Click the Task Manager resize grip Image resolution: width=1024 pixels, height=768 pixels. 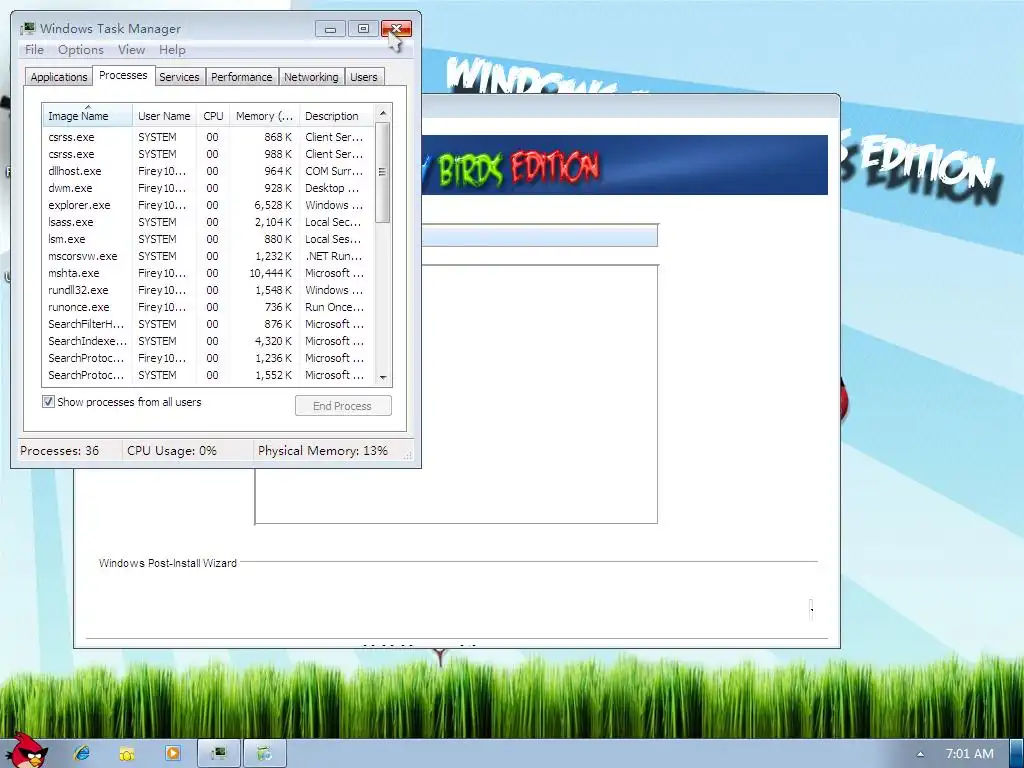coord(408,455)
